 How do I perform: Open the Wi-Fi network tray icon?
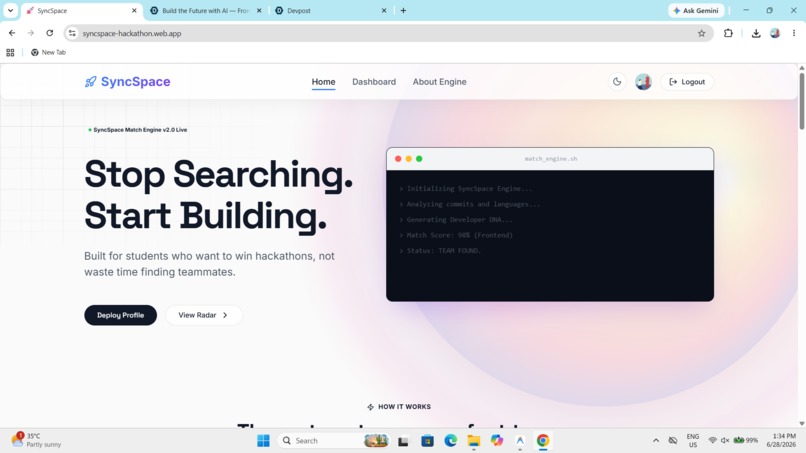712,441
